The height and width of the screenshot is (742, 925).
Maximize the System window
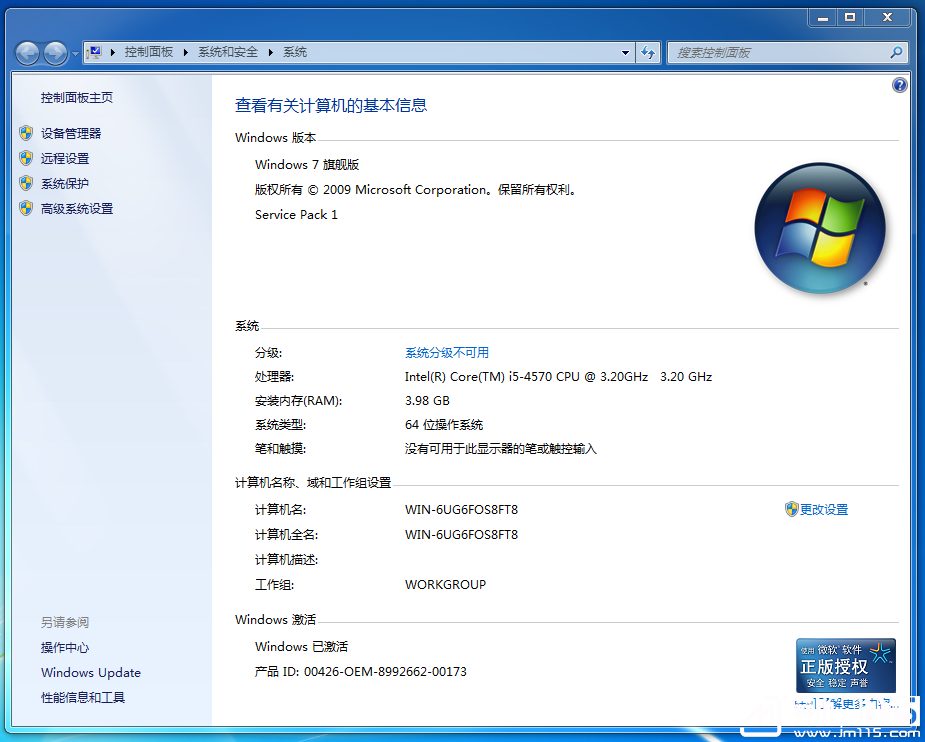pos(849,18)
